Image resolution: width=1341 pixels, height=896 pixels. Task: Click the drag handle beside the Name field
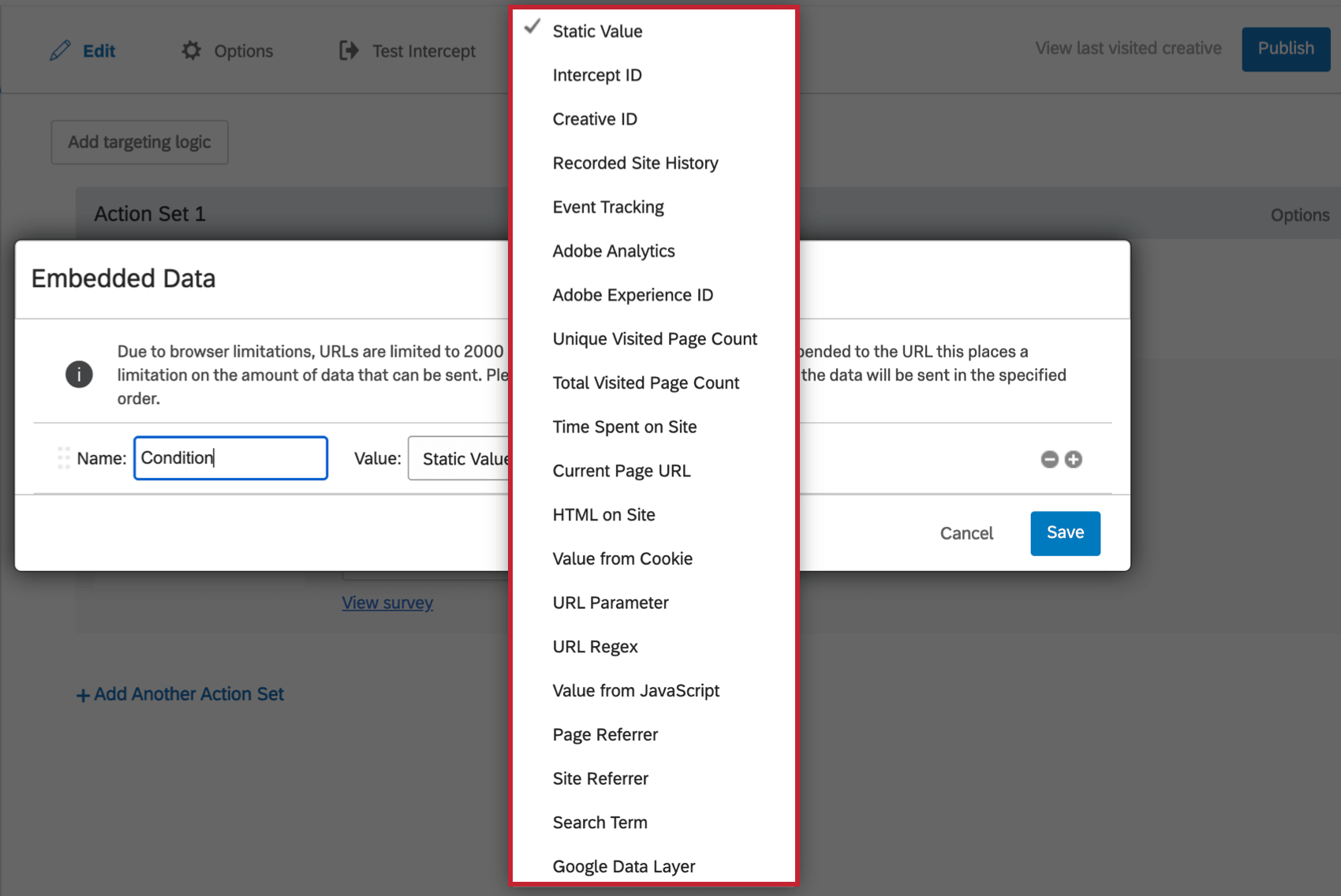click(x=63, y=457)
